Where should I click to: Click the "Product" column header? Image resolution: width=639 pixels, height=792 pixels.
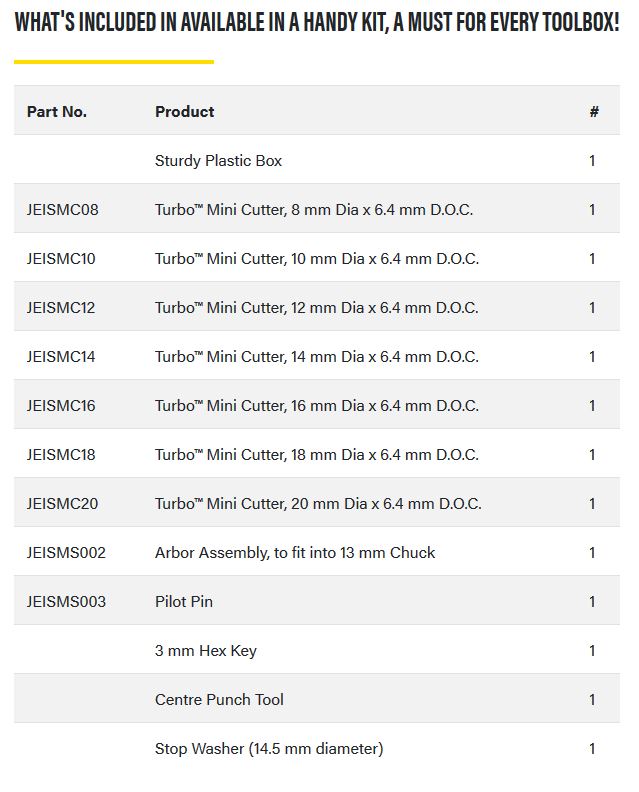pos(185,112)
